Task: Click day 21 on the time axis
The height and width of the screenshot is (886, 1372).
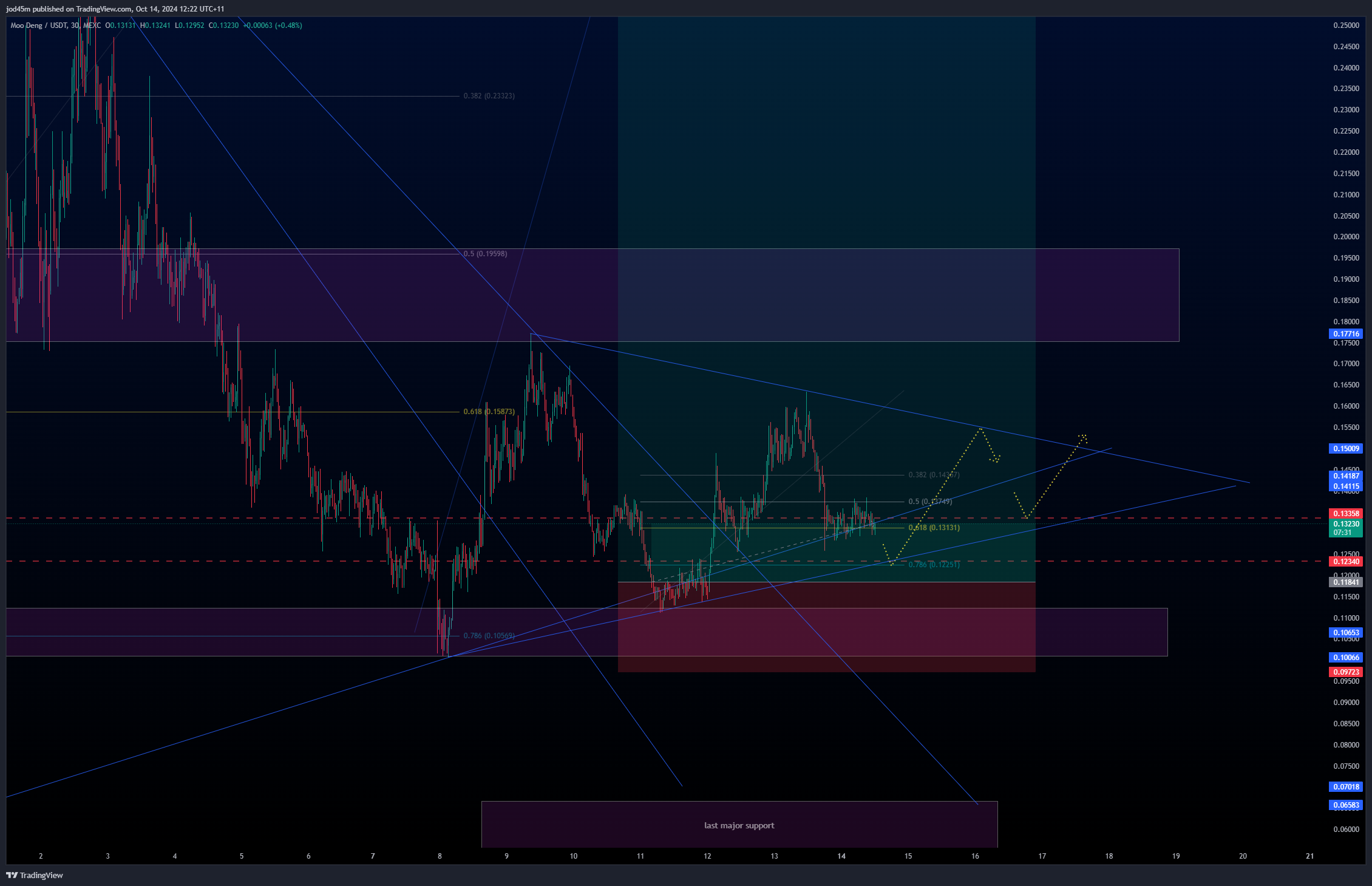Action: (x=1310, y=856)
